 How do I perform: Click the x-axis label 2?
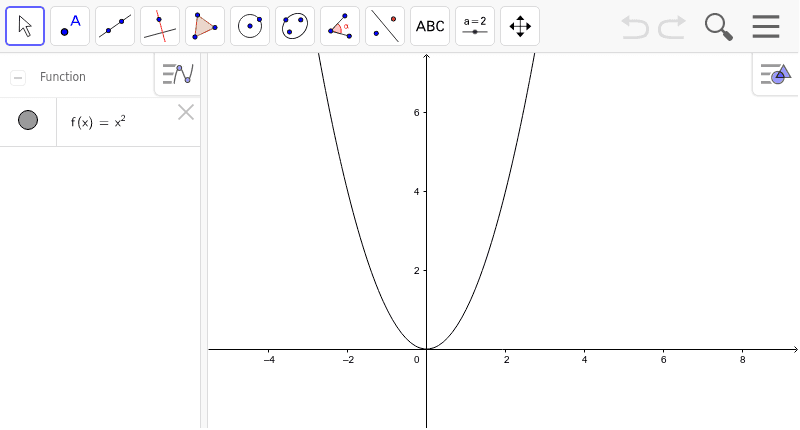[x=506, y=360]
